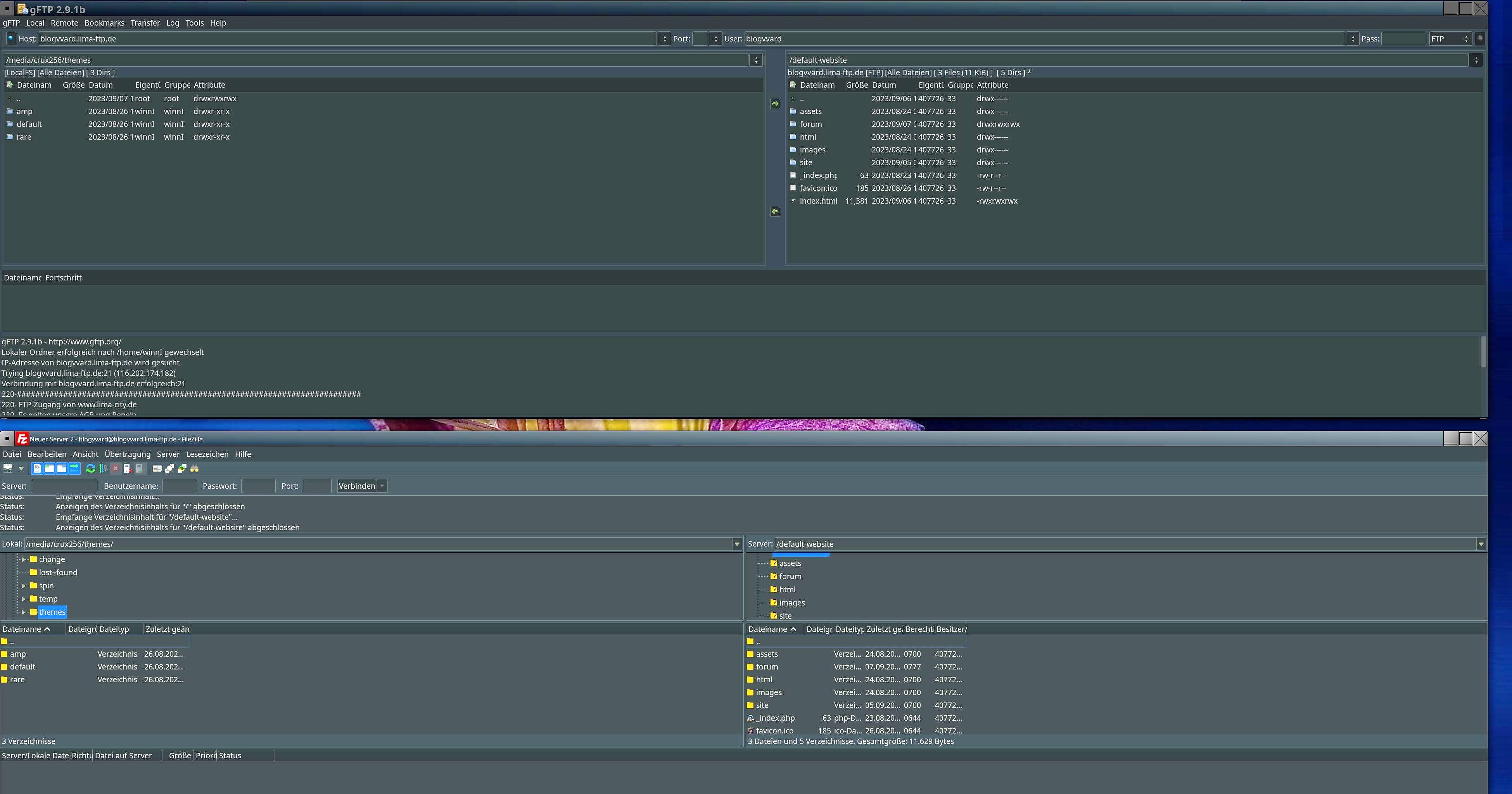Screen dimensions: 1512x794
Task: Click gFTP upload arrow between panes
Action: point(775,104)
